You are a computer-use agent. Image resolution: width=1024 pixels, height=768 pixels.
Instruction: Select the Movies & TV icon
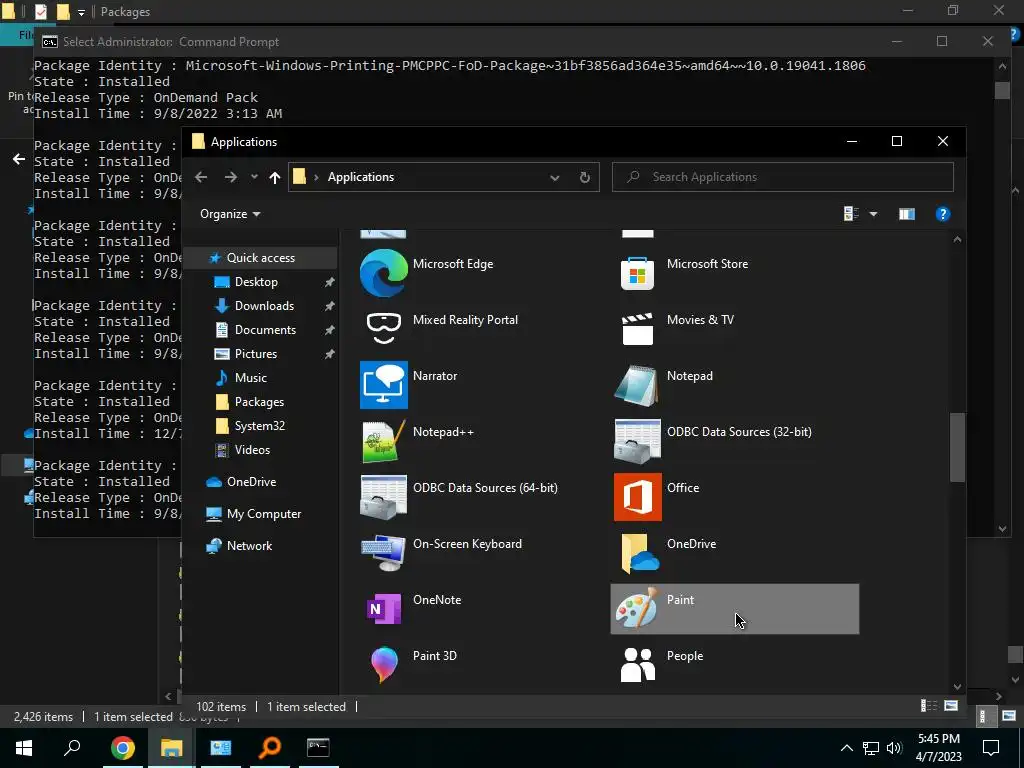(637, 328)
